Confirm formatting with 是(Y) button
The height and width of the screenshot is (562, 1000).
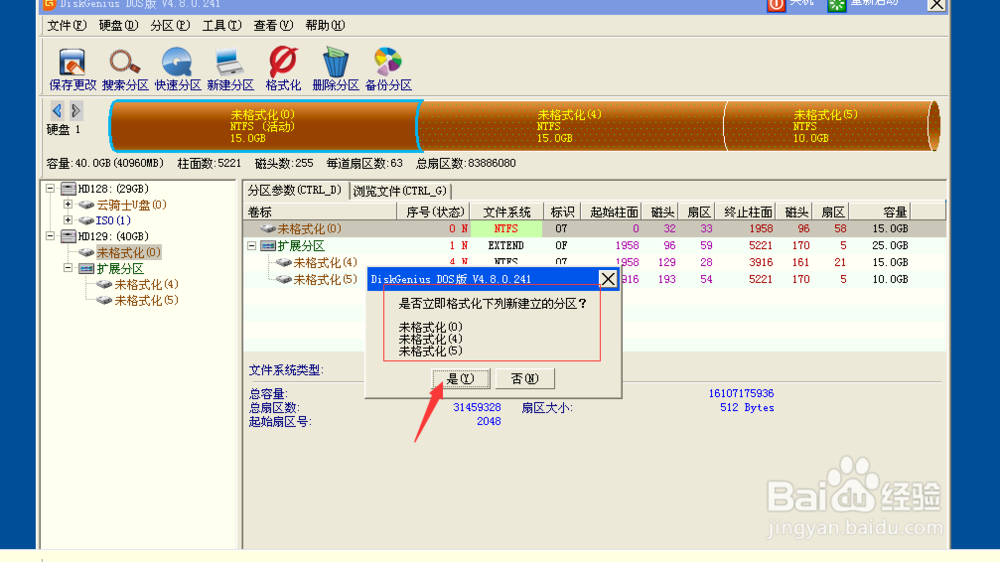(461, 378)
